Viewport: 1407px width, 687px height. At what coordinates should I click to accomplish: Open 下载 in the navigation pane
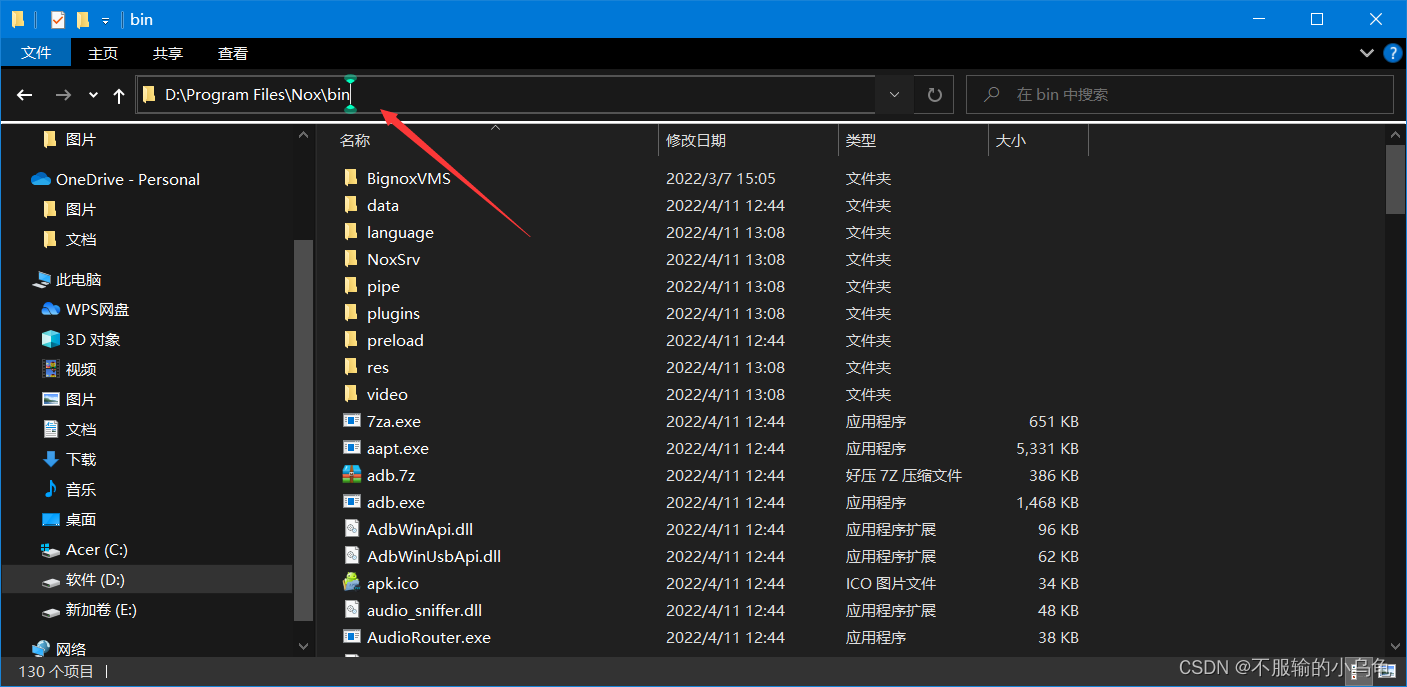point(81,460)
